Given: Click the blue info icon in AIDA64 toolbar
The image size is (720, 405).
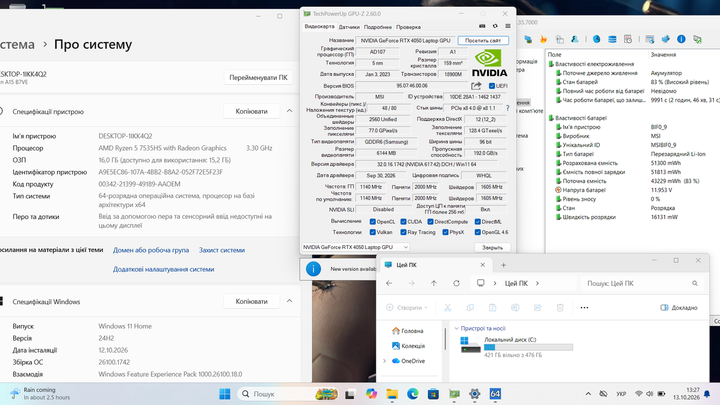Looking at the screenshot, I should [681, 39].
